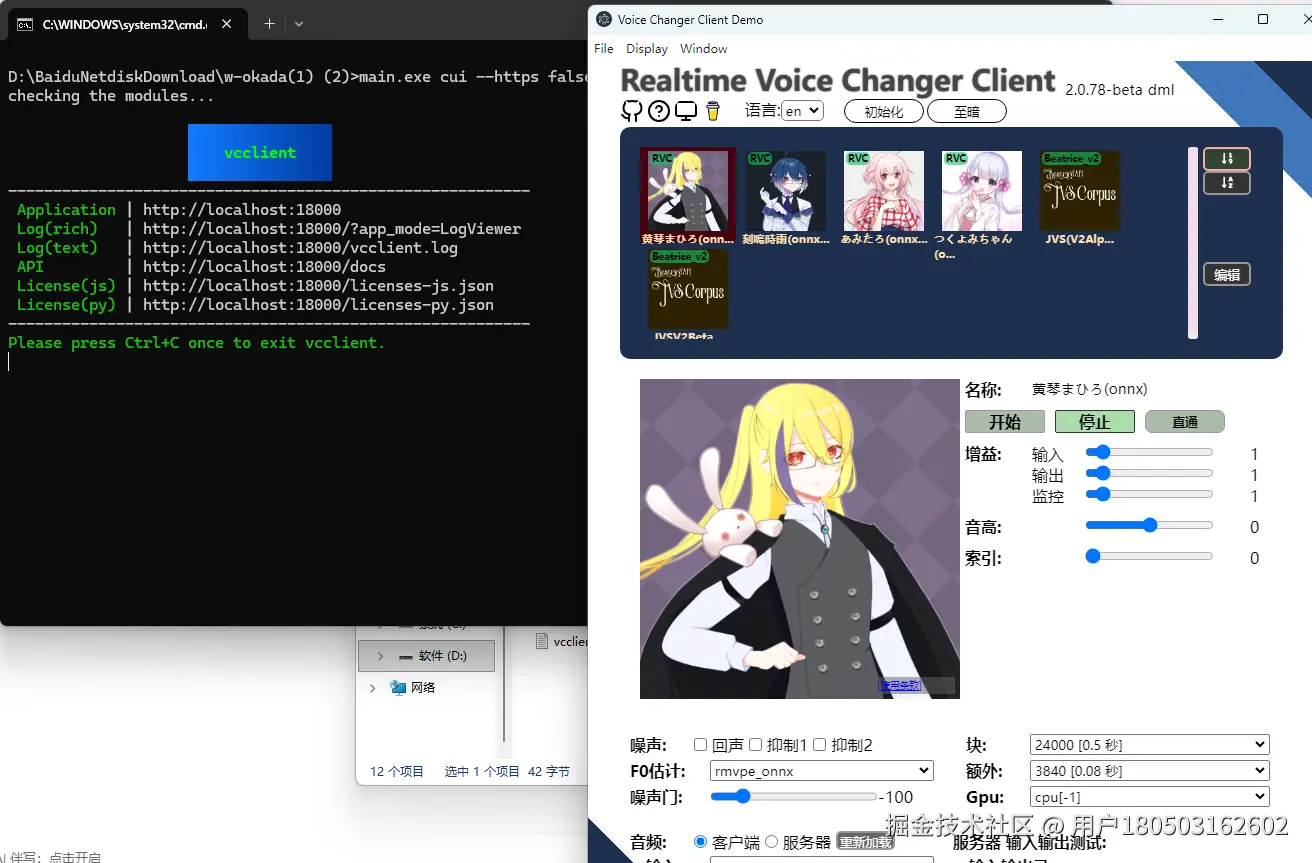
Task: Click the question mark help icon
Action: (658, 111)
